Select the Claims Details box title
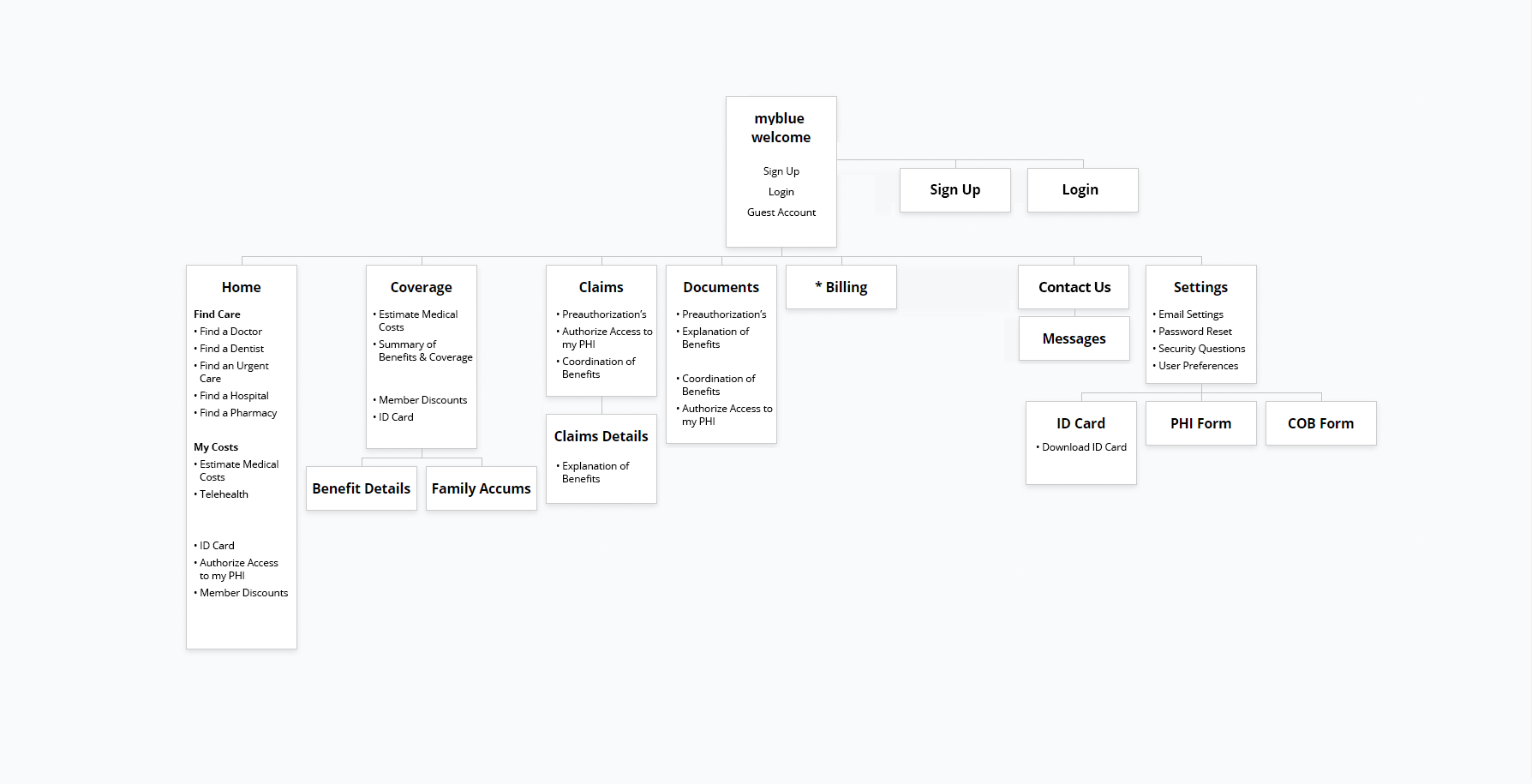This screenshot has height=784, width=1532. click(601, 436)
